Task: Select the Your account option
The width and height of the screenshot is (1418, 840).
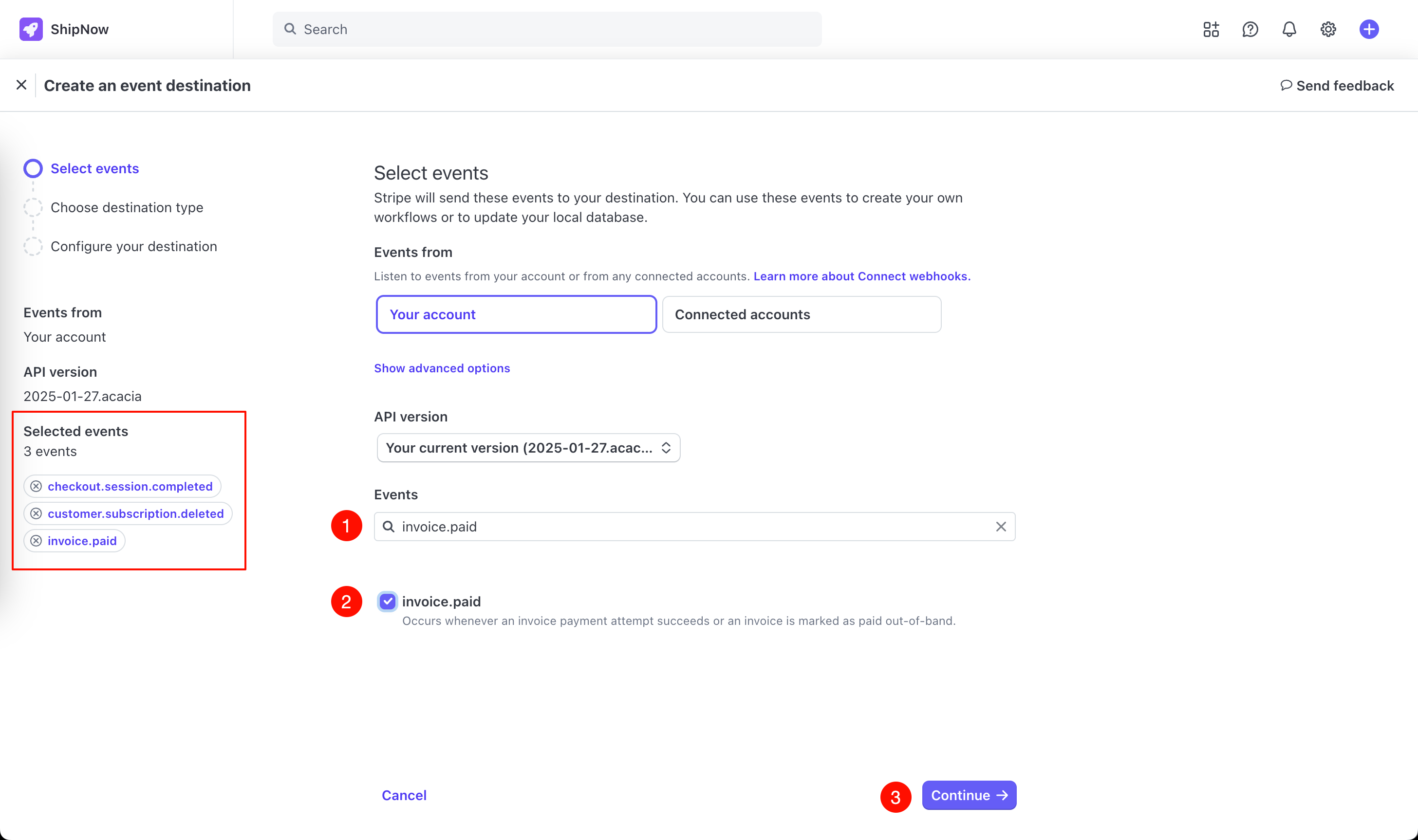Action: (516, 314)
